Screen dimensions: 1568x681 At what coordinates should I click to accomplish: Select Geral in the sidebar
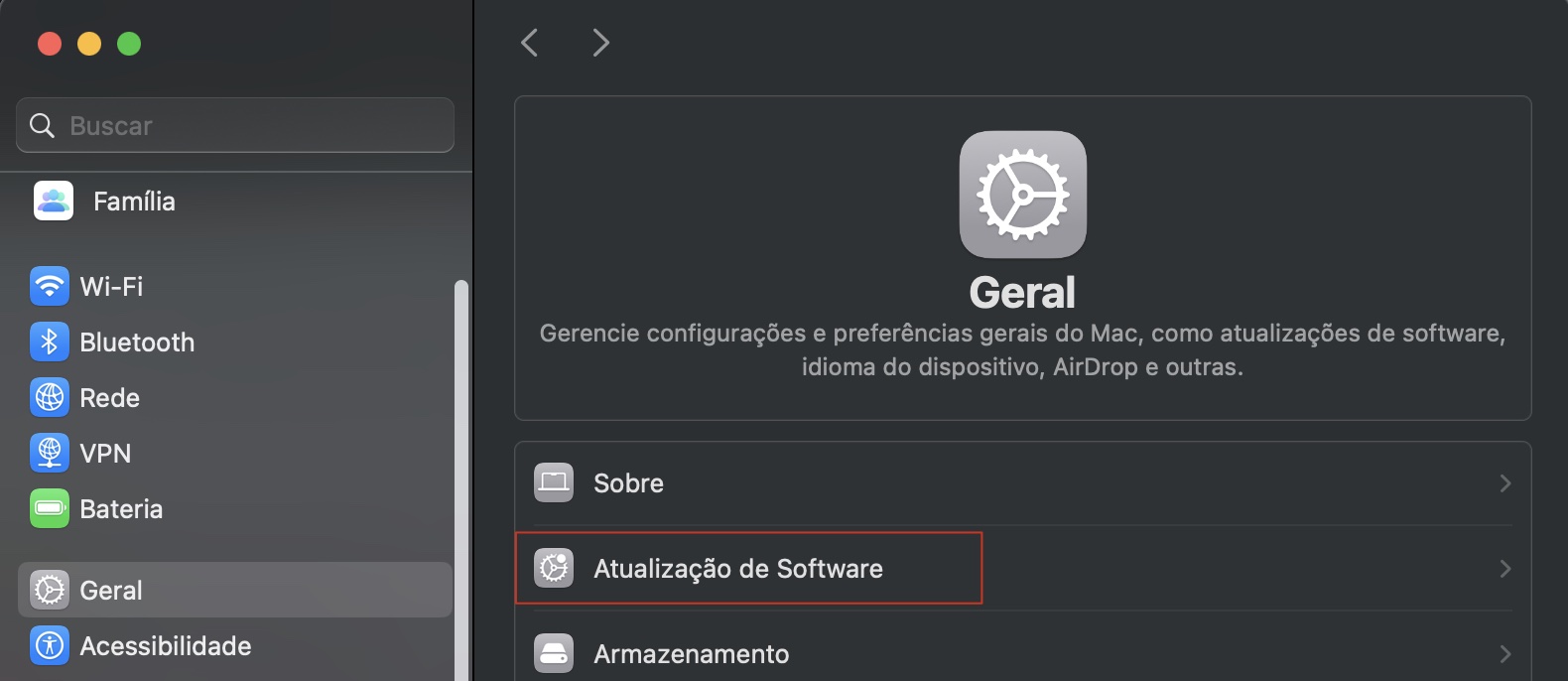(109, 589)
